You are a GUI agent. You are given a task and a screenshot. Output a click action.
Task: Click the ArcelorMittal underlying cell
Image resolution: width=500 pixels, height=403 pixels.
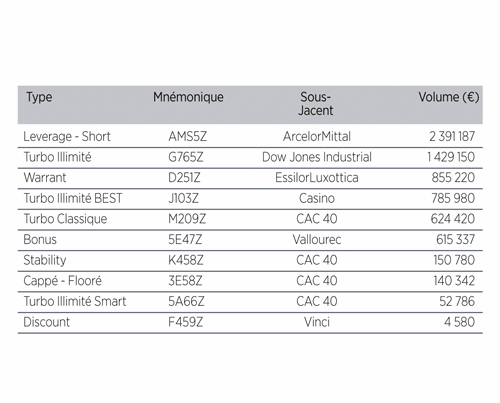click(x=317, y=136)
